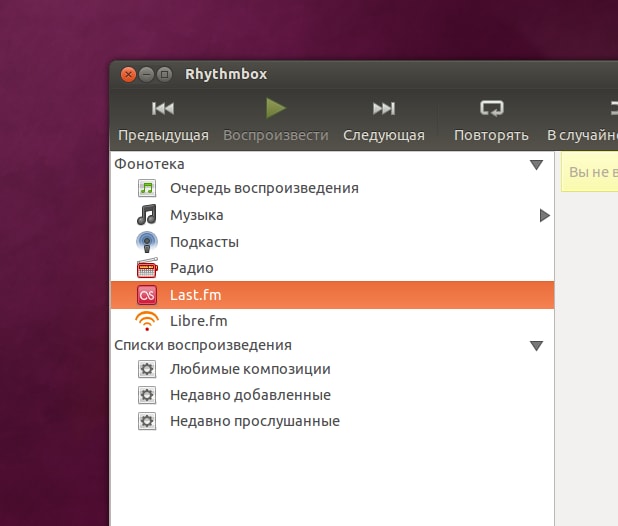Click the Списки воспроизведения header text
The width and height of the screenshot is (618, 526).
tap(203, 345)
